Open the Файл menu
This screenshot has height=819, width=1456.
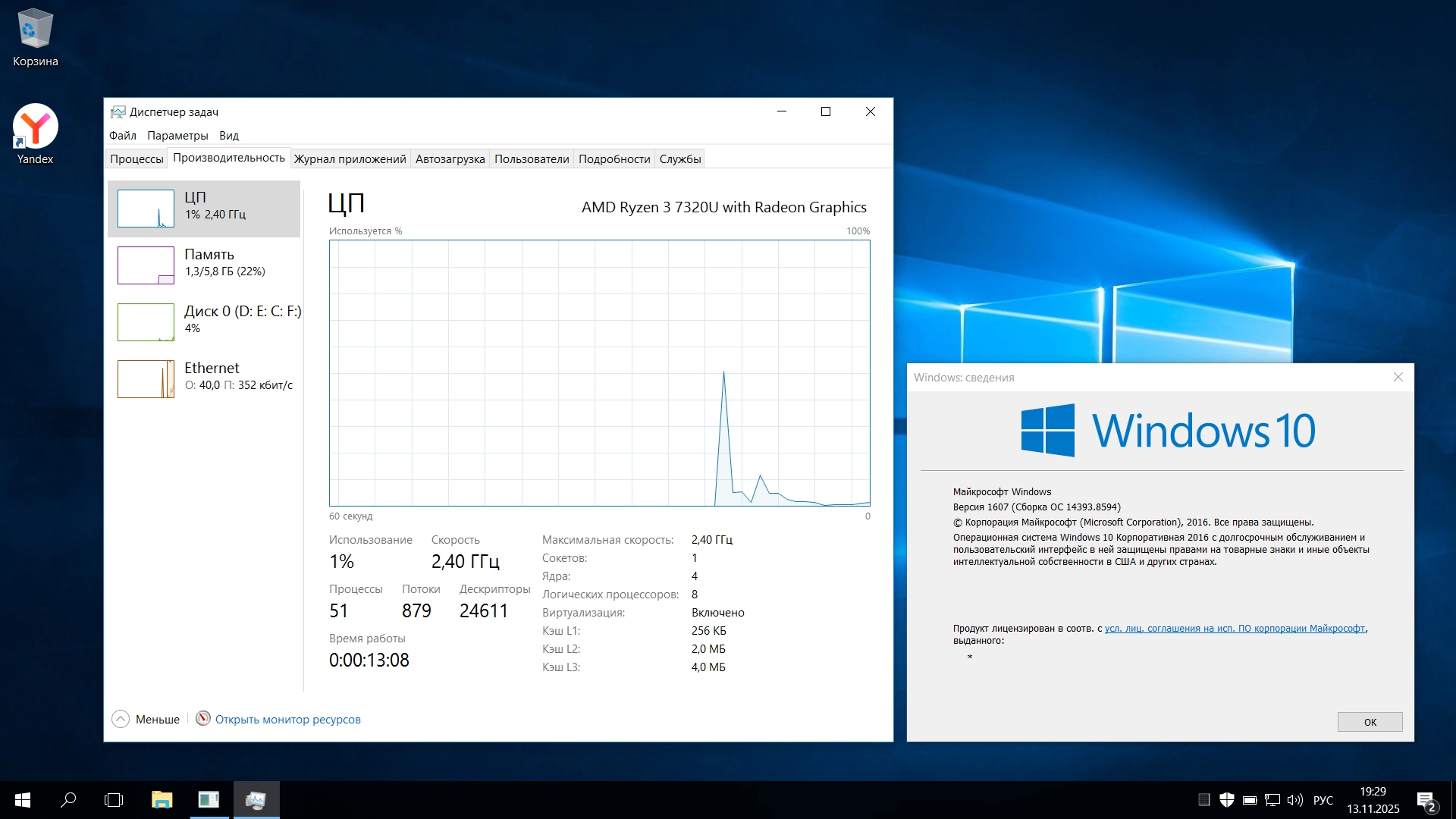coord(122,136)
